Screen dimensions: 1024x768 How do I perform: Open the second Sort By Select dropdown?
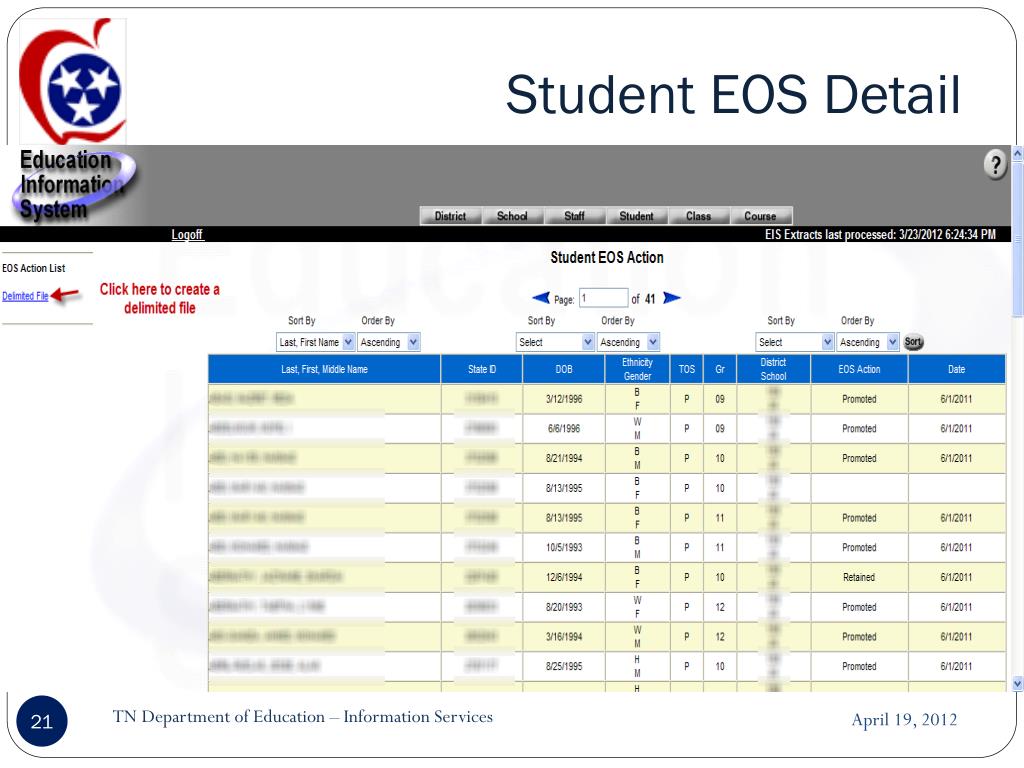555,342
